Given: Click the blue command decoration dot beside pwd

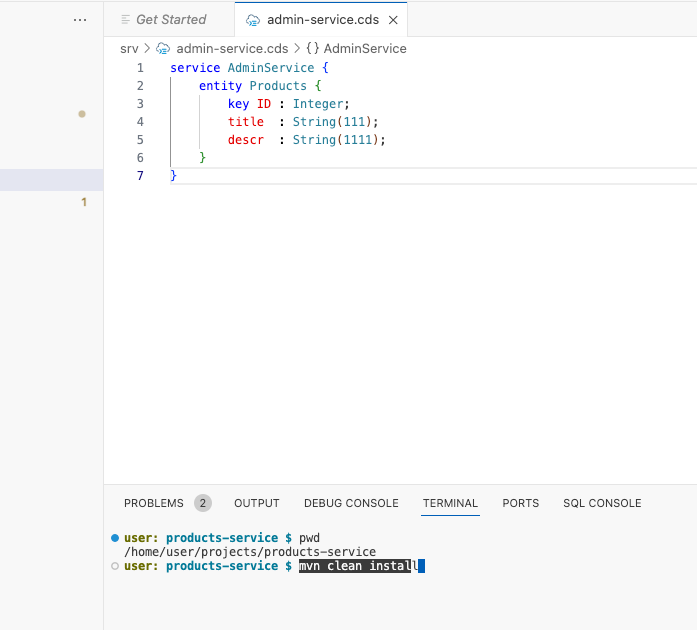Looking at the screenshot, I should 115,537.
